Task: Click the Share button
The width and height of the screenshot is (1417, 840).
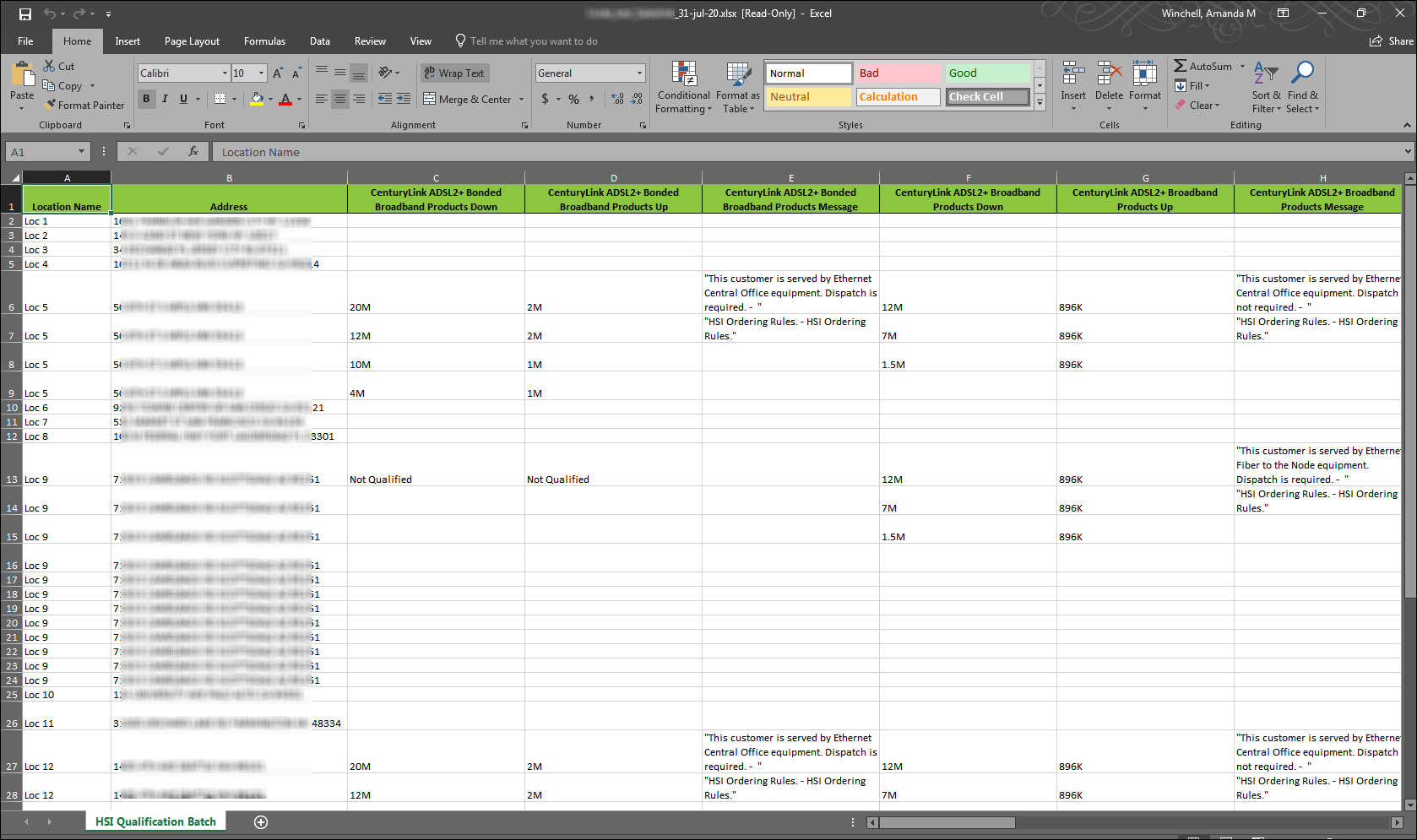Action: pyautogui.click(x=1391, y=41)
